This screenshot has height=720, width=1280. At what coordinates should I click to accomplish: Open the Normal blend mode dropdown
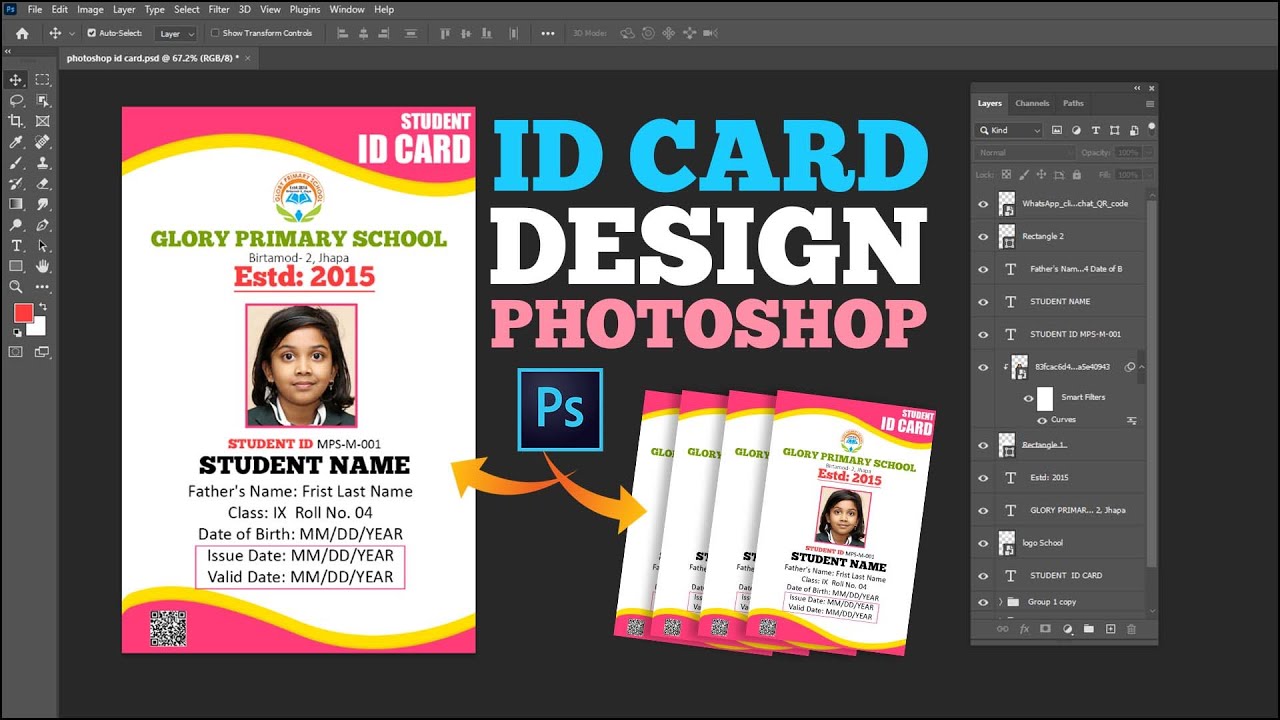(x=1024, y=153)
